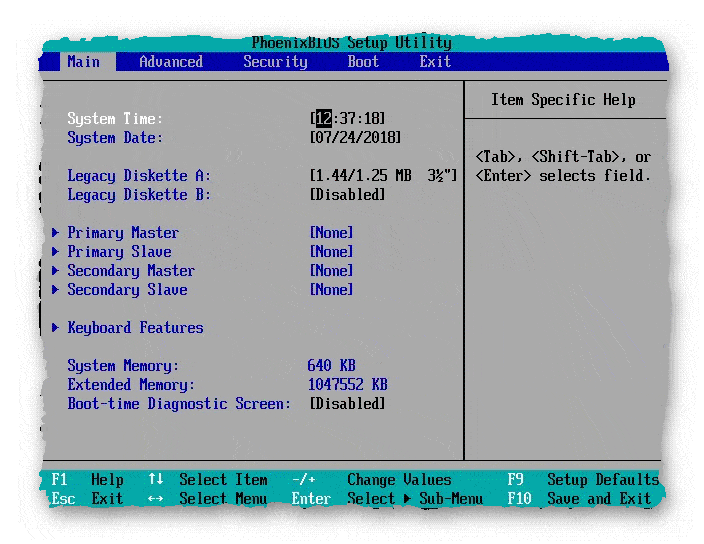Screen dimensions: 704x544
Task: Click the F1 Help hint
Action: 88,480
